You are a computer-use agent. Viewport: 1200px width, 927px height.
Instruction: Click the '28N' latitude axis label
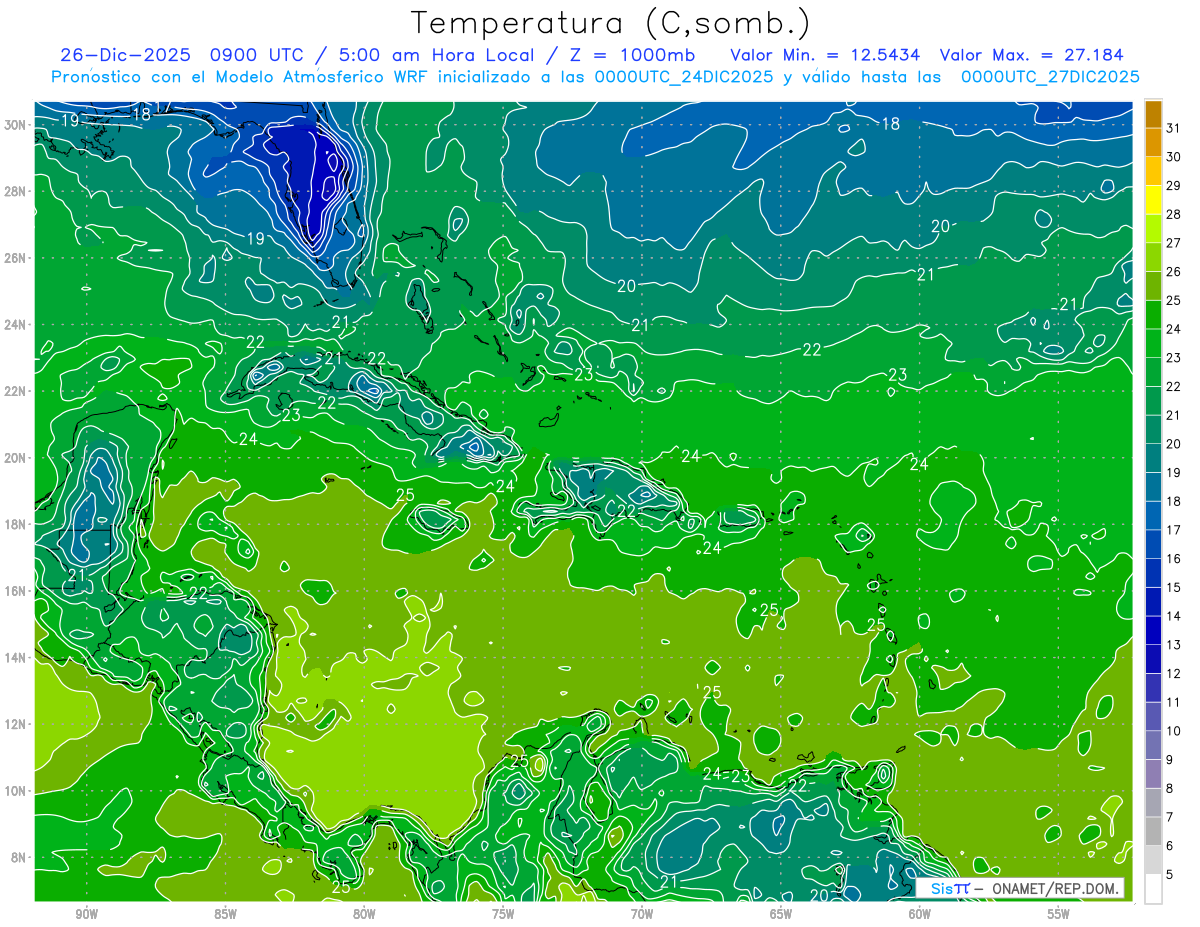tap(15, 191)
